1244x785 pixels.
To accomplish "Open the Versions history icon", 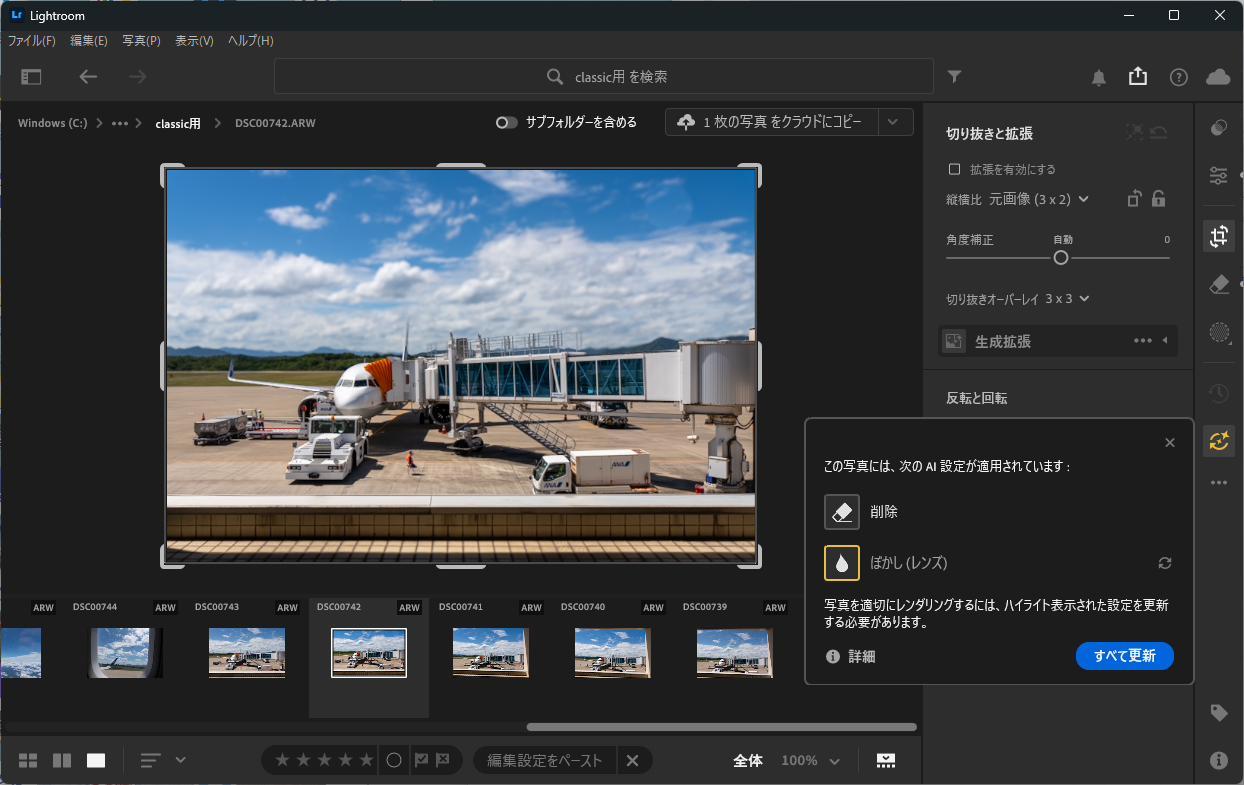I will [x=1219, y=393].
